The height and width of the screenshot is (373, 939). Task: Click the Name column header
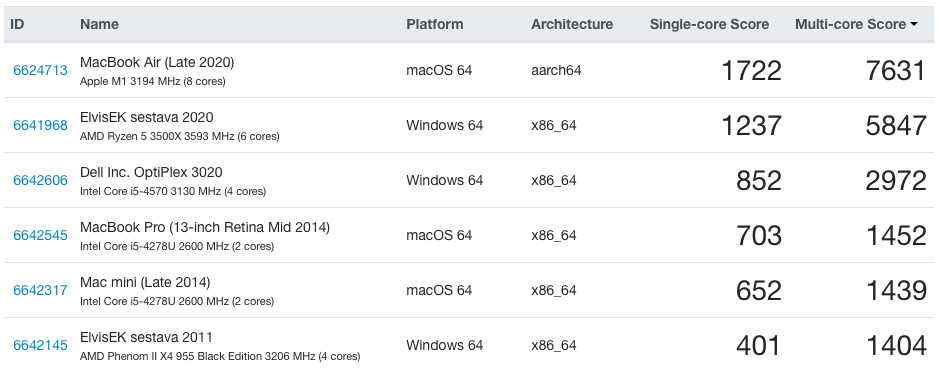[99, 25]
